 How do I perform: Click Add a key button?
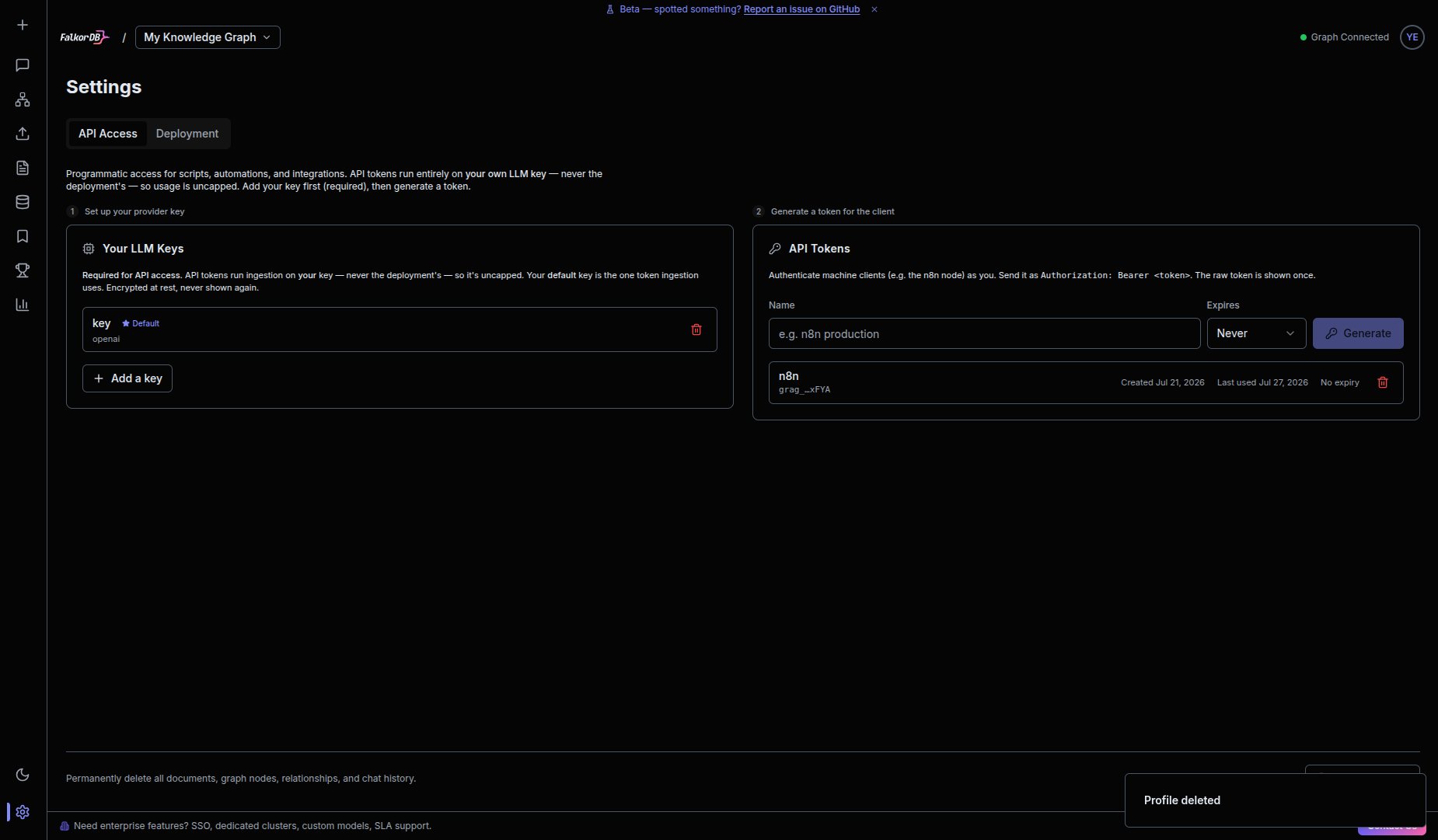click(127, 378)
